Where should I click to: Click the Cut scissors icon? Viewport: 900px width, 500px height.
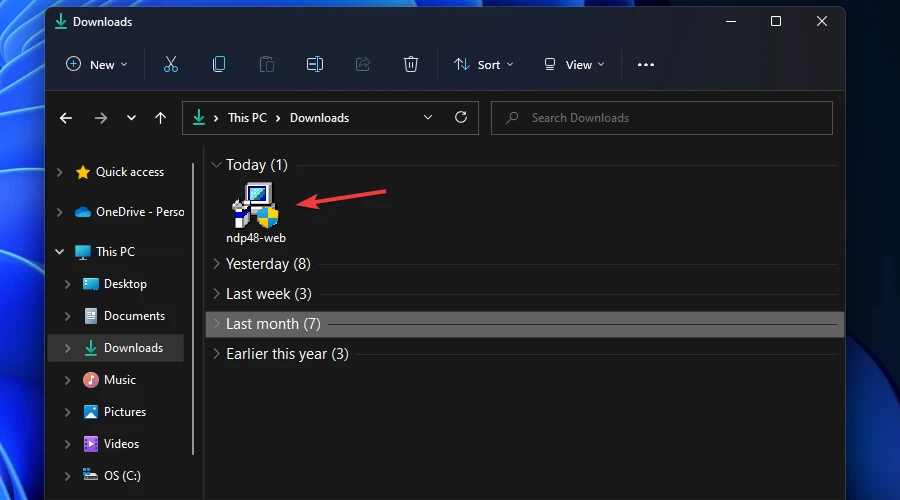(x=170, y=64)
